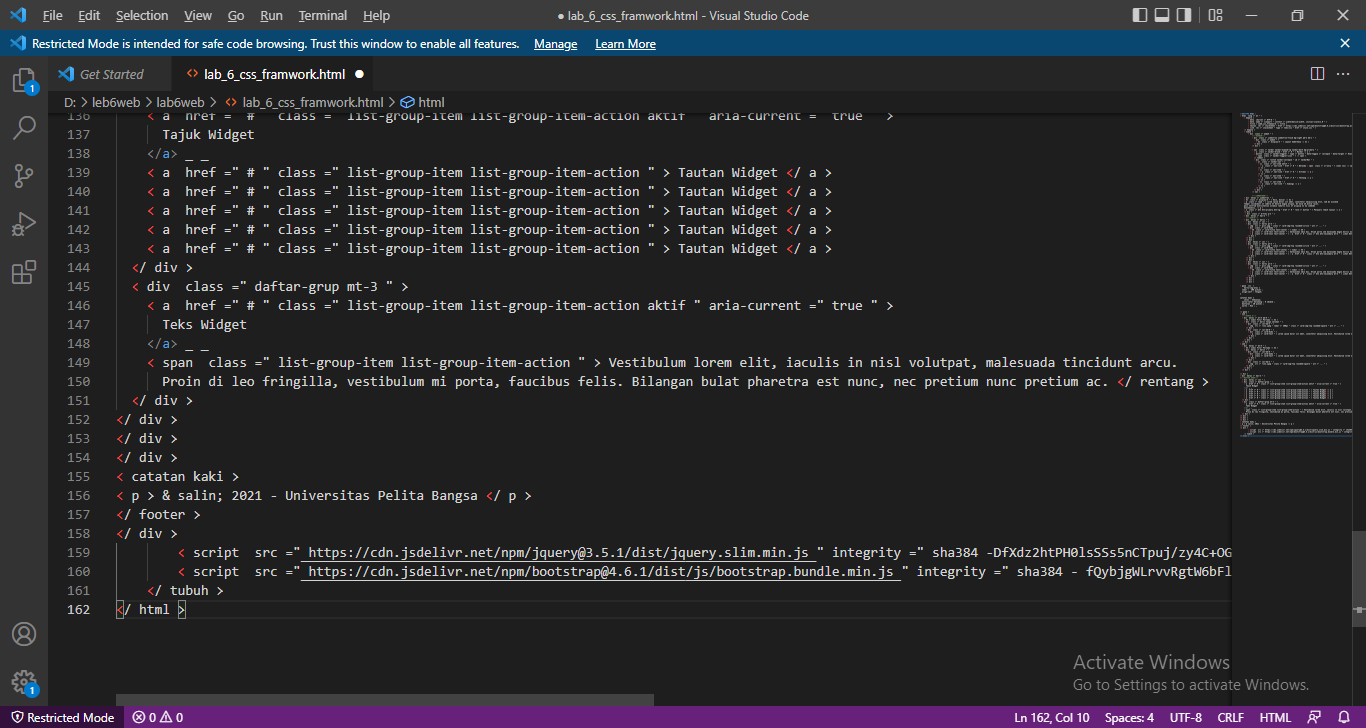Switch to the Get Started tab
The width and height of the screenshot is (1366, 728).
coord(110,73)
